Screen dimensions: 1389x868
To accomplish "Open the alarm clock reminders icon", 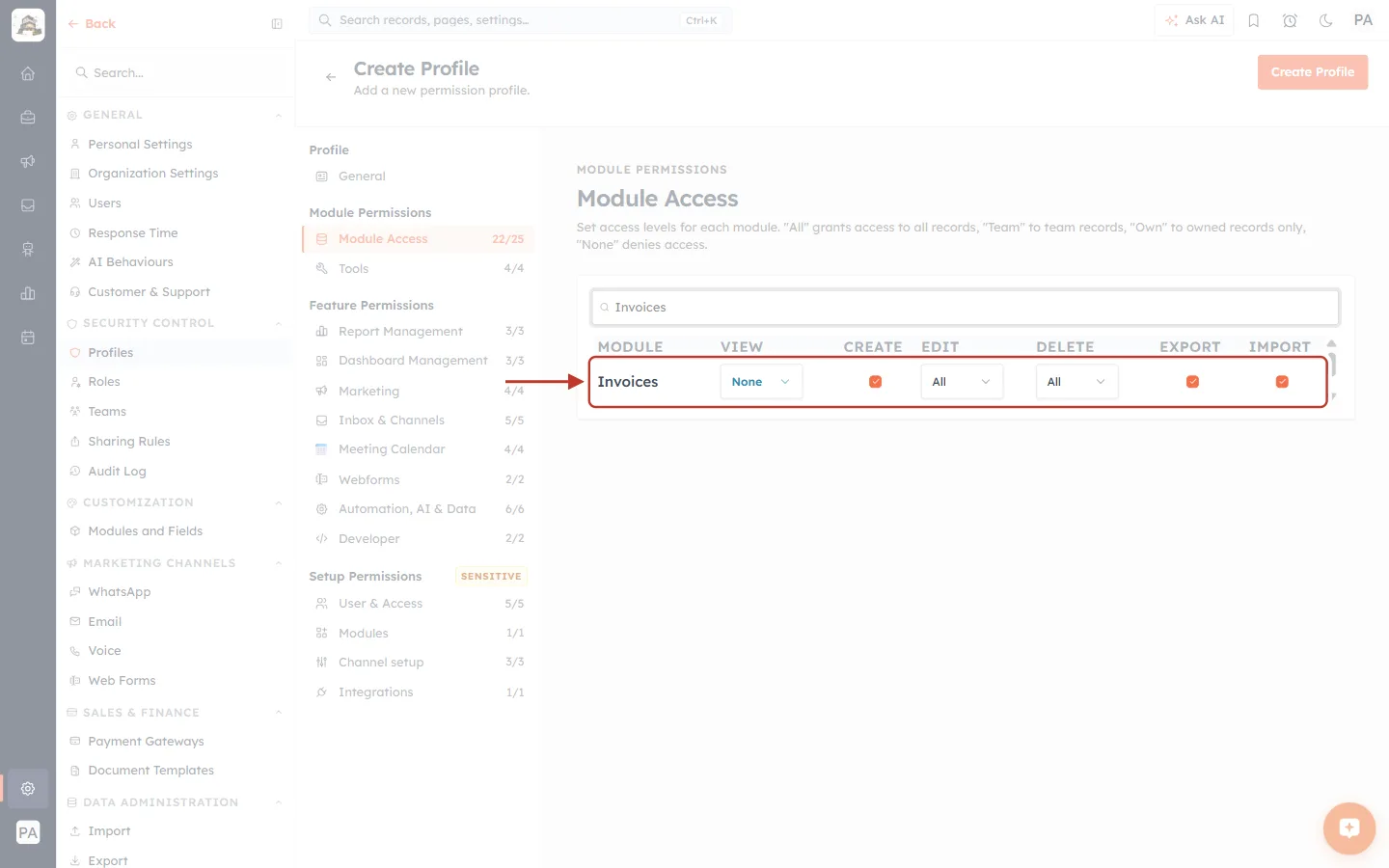I will coord(1290,20).
